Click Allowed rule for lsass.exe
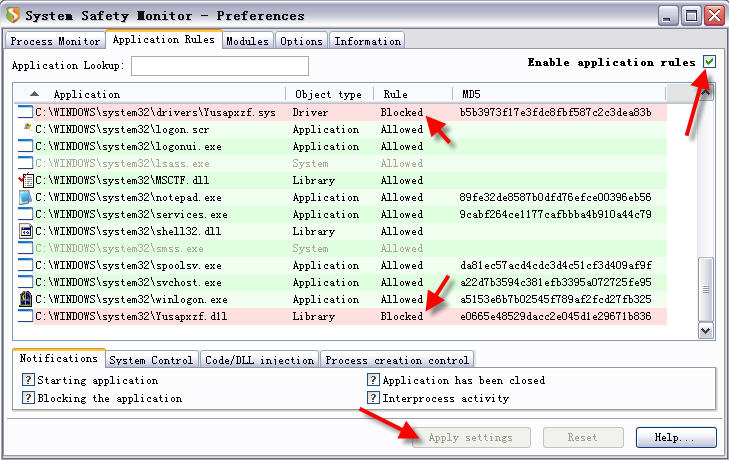Viewport: 729px width, 460px height. tap(402, 163)
